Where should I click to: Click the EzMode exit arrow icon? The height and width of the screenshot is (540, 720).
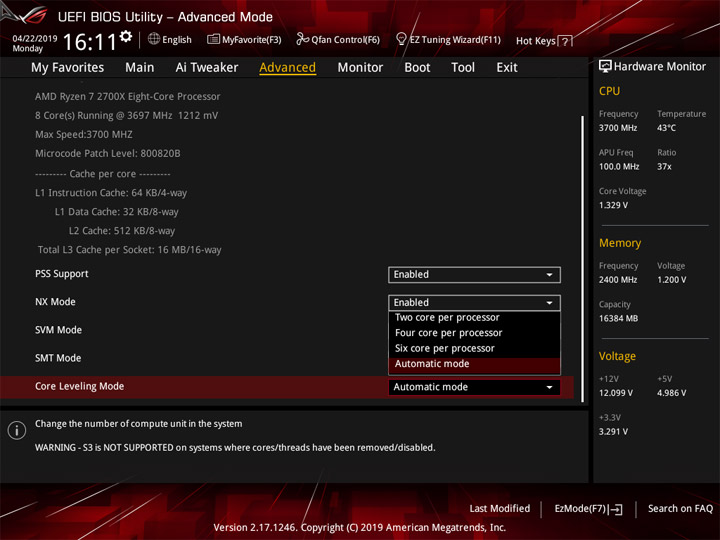pos(616,509)
